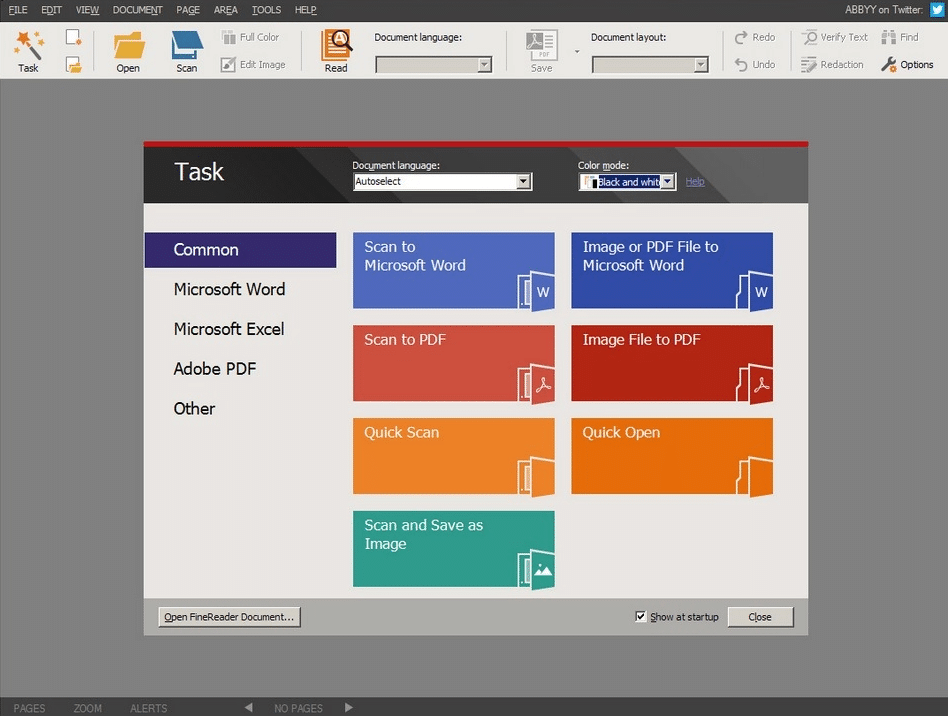Expand the Save format arrow next to Save
948x716 pixels.
[577, 52]
